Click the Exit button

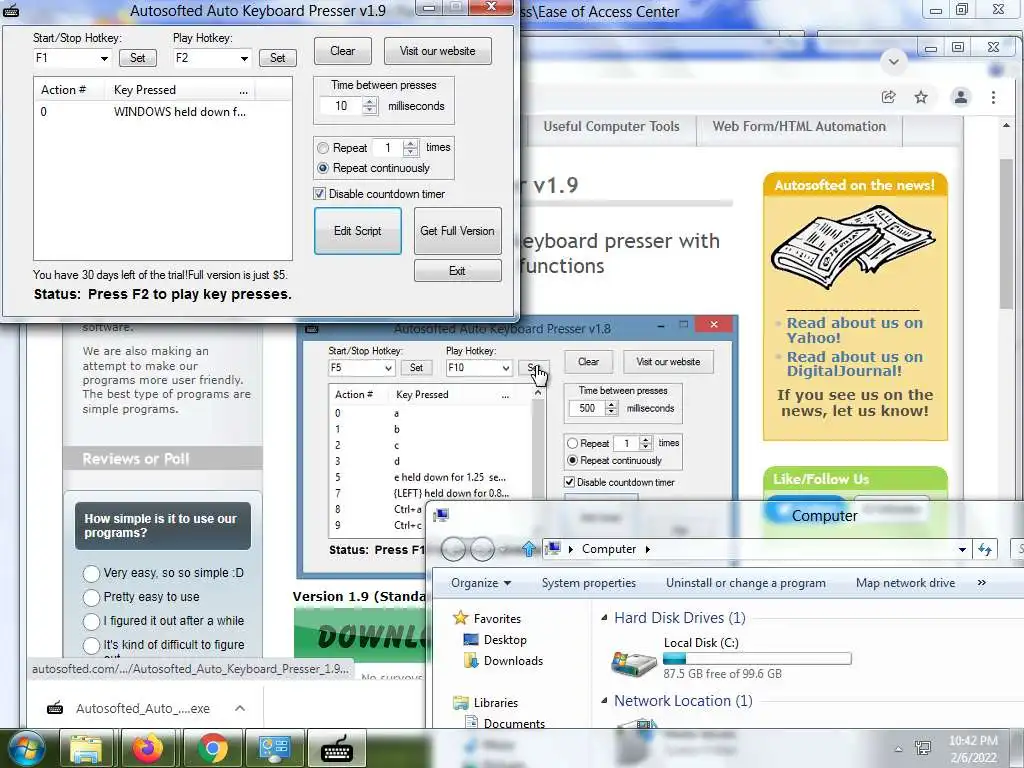[458, 271]
